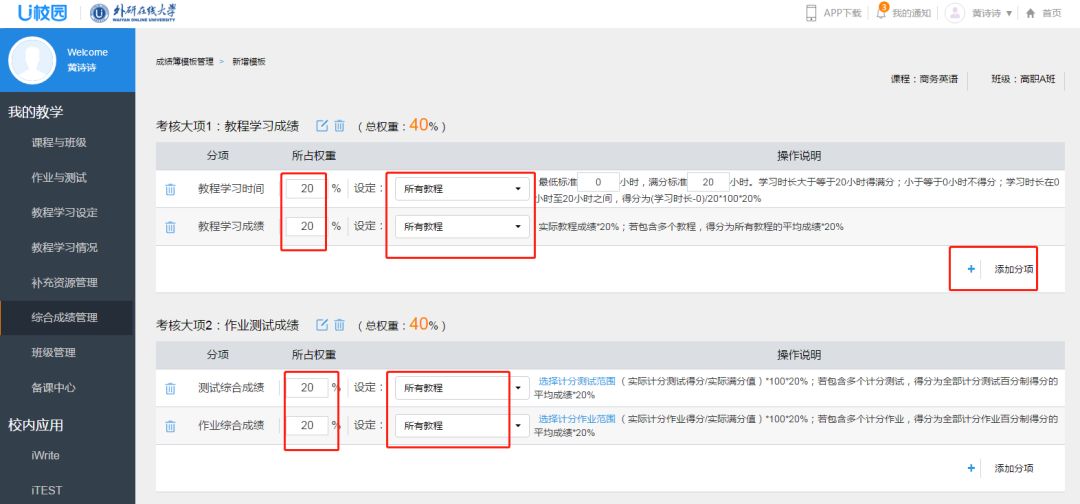Open iTEST under 校内应用
This screenshot has width=1080, height=504.
[x=47, y=490]
